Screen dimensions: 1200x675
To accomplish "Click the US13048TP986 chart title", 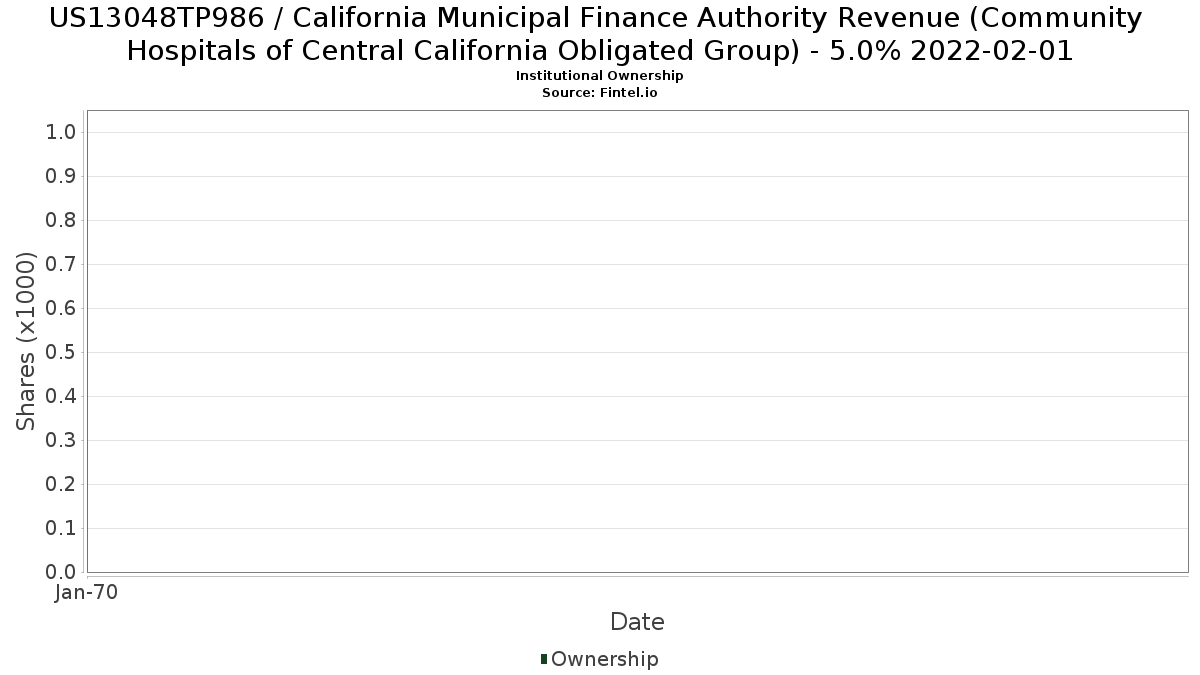I will point(600,34).
